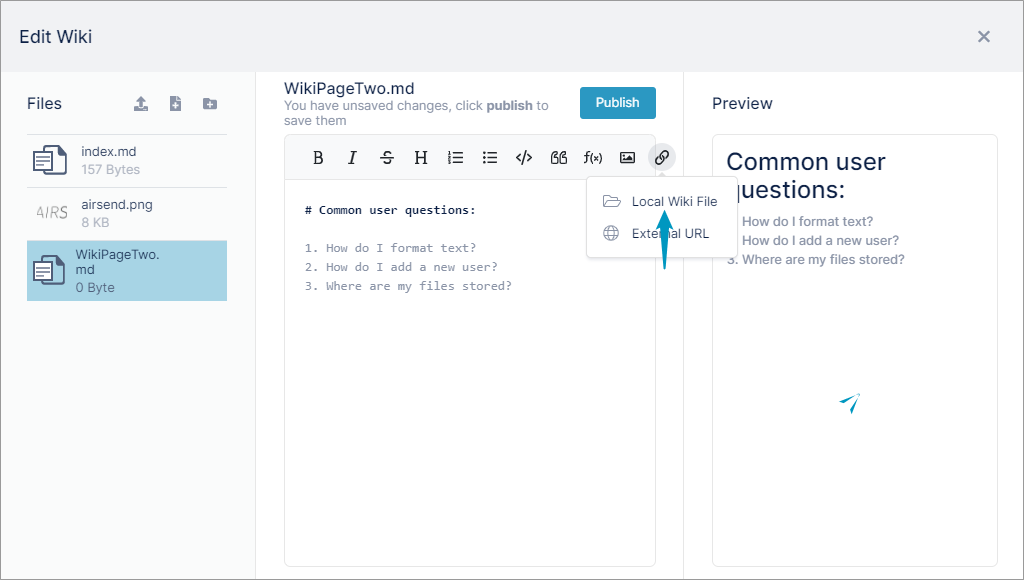Insert a bulleted list
The width and height of the screenshot is (1024, 580).
(490, 157)
